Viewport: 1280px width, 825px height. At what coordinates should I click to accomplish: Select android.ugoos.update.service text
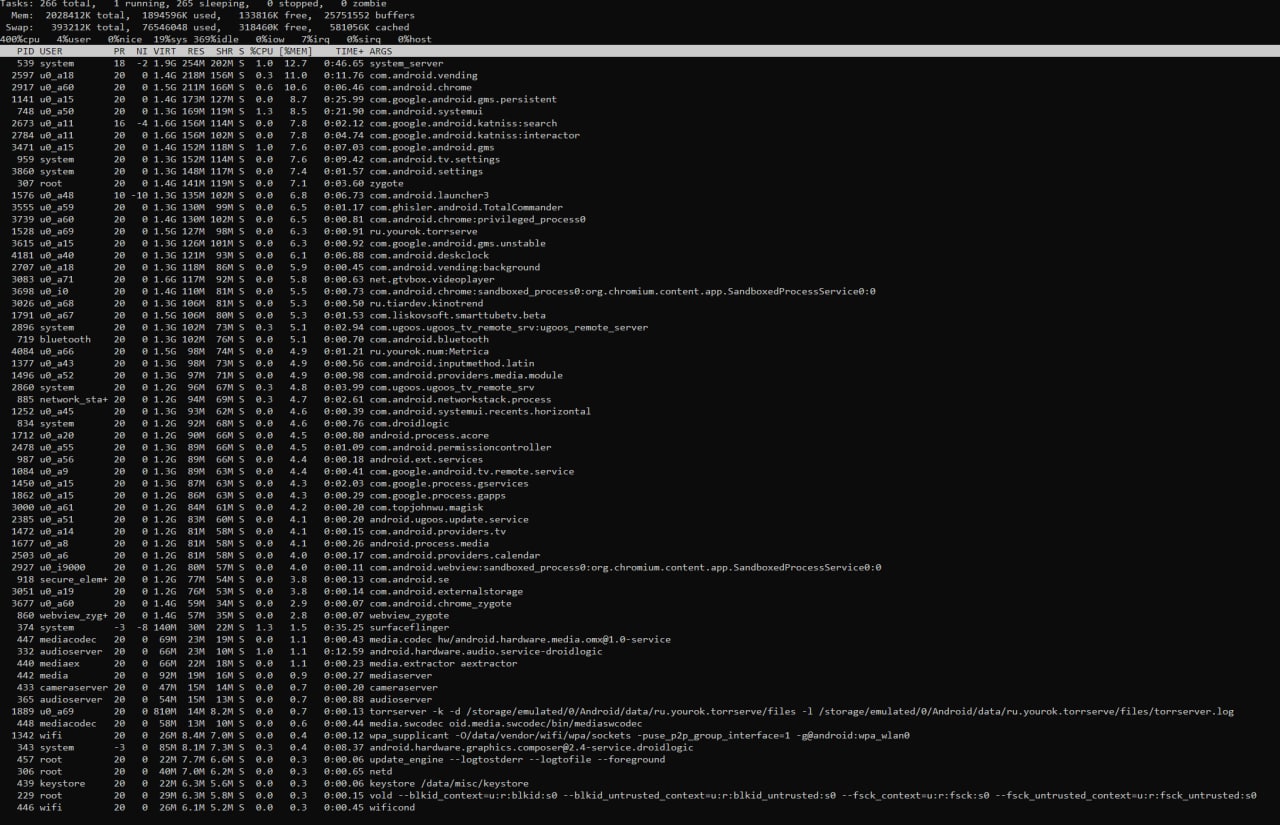pos(449,519)
